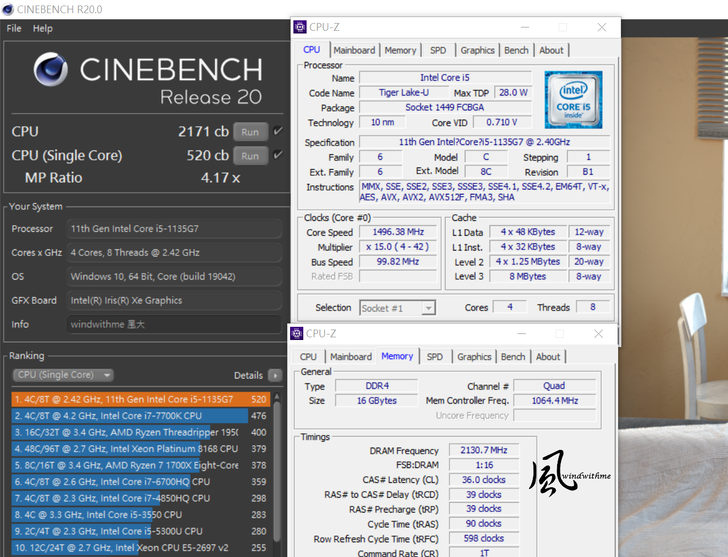Click the Details arrow icon in Ranking
The image size is (728, 557).
tap(275, 375)
